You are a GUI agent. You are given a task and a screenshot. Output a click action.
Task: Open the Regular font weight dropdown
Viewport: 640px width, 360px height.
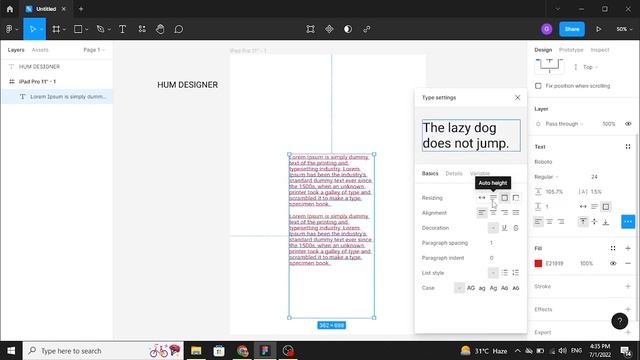click(546, 177)
